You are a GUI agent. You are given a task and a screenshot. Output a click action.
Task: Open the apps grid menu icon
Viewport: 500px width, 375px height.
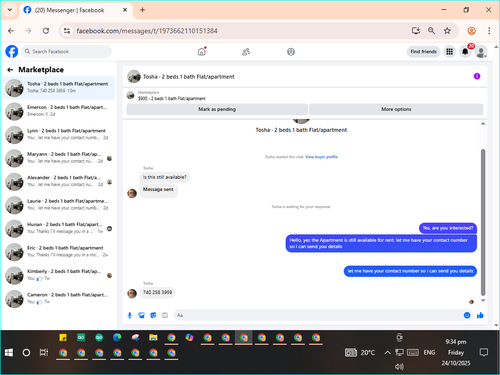click(449, 52)
